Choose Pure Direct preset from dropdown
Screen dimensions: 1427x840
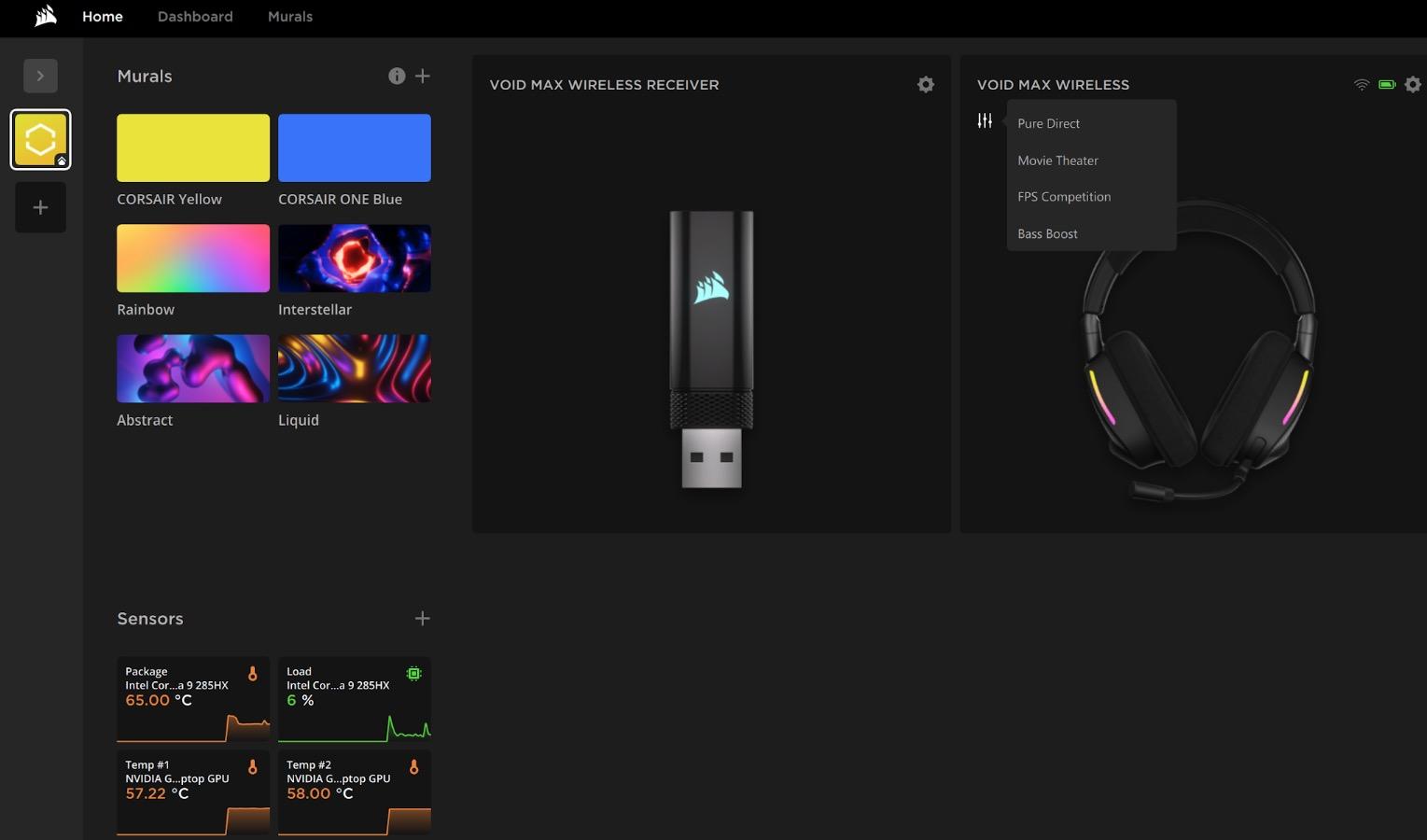tap(1048, 123)
